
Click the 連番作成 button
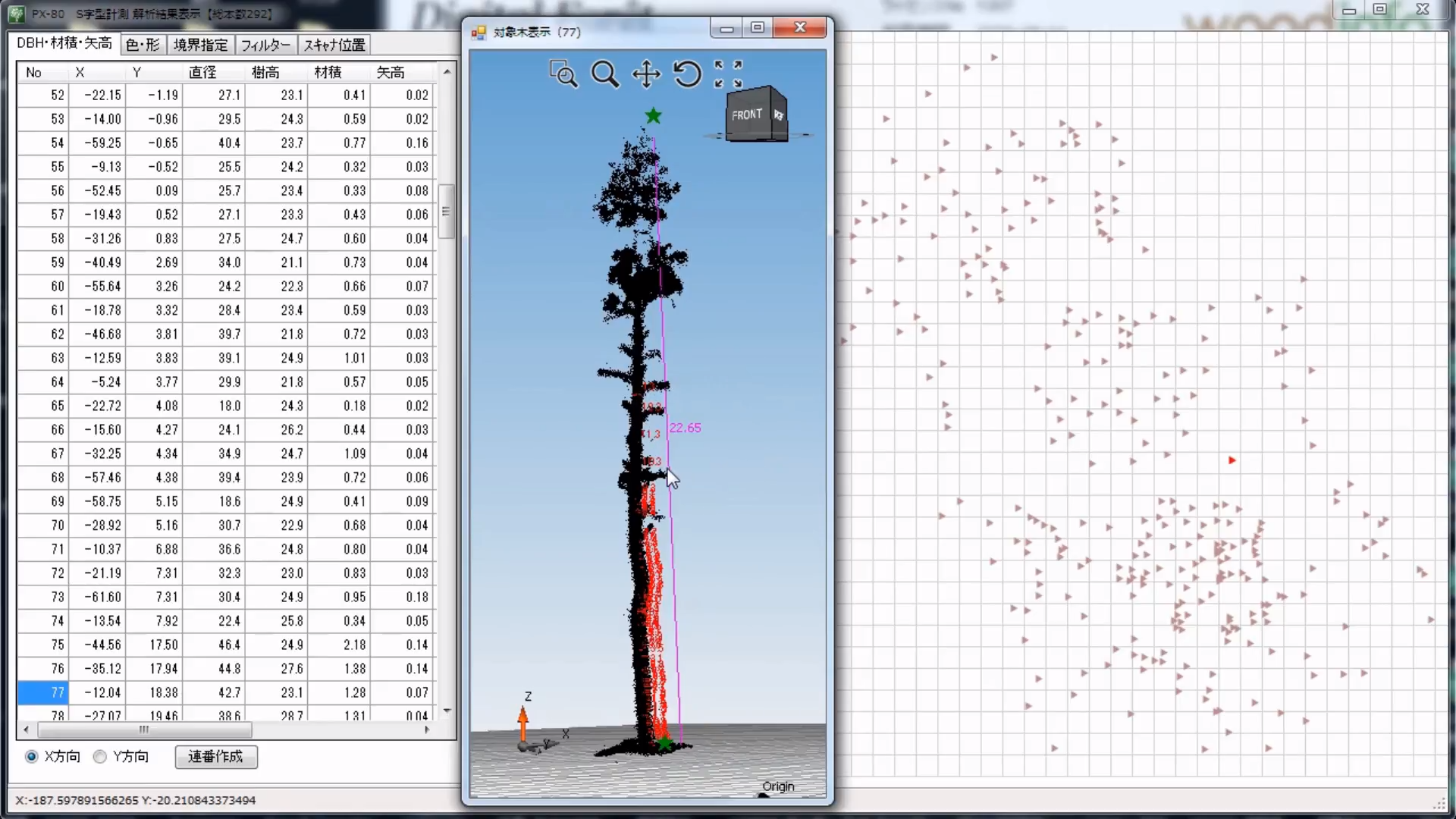pos(216,756)
